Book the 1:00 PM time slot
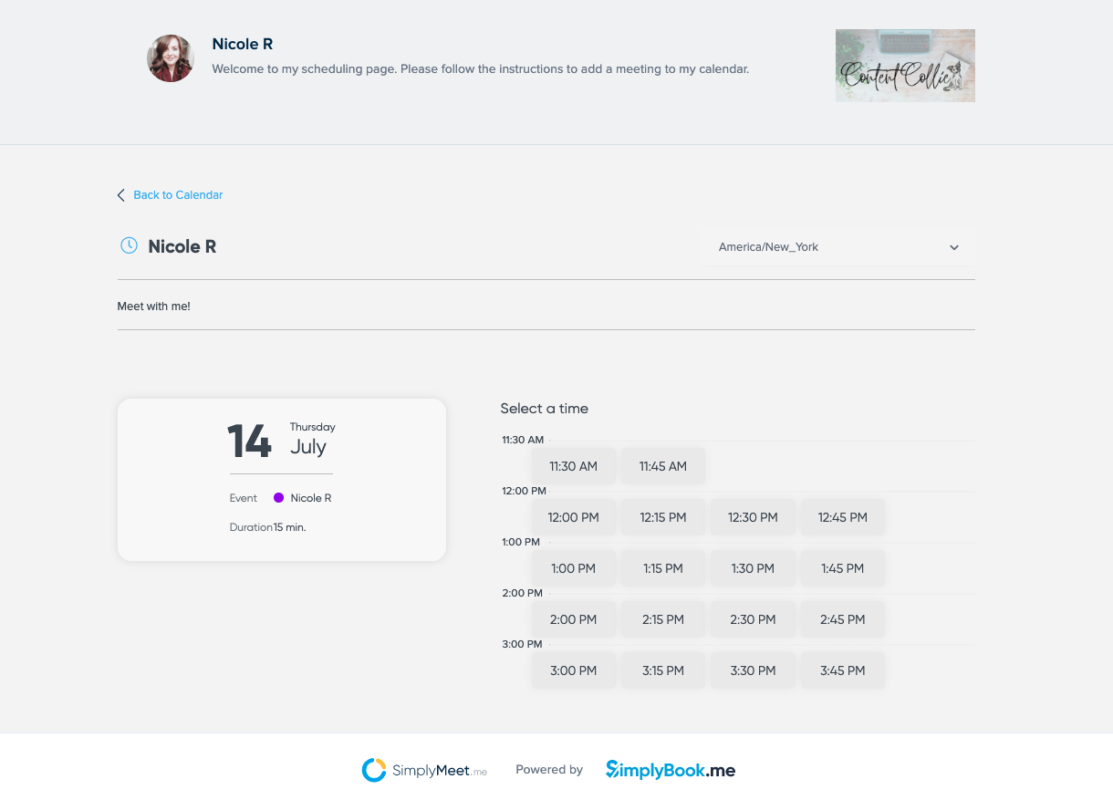The height and width of the screenshot is (800, 1113). (x=574, y=569)
